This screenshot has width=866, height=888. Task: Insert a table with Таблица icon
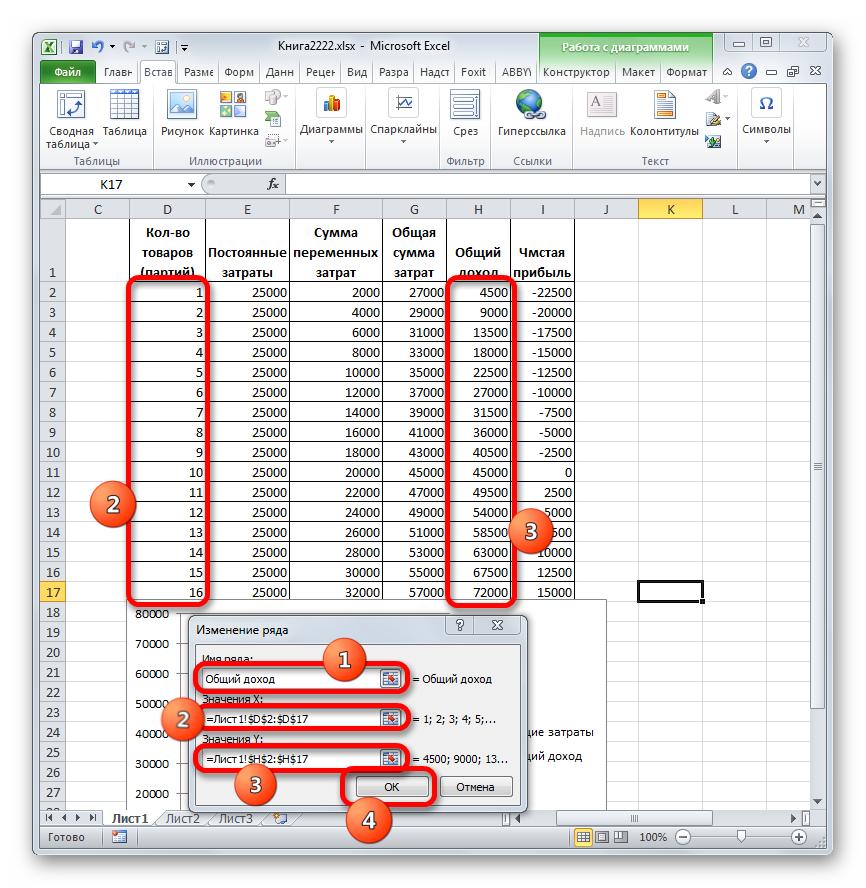pyautogui.click(x=124, y=105)
